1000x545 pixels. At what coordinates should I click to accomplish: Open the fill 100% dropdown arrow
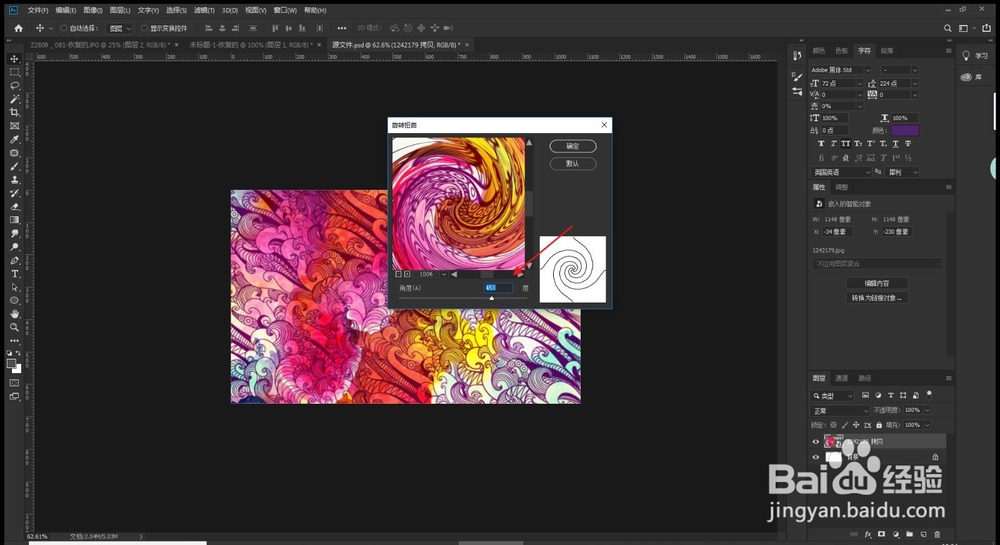[927, 425]
